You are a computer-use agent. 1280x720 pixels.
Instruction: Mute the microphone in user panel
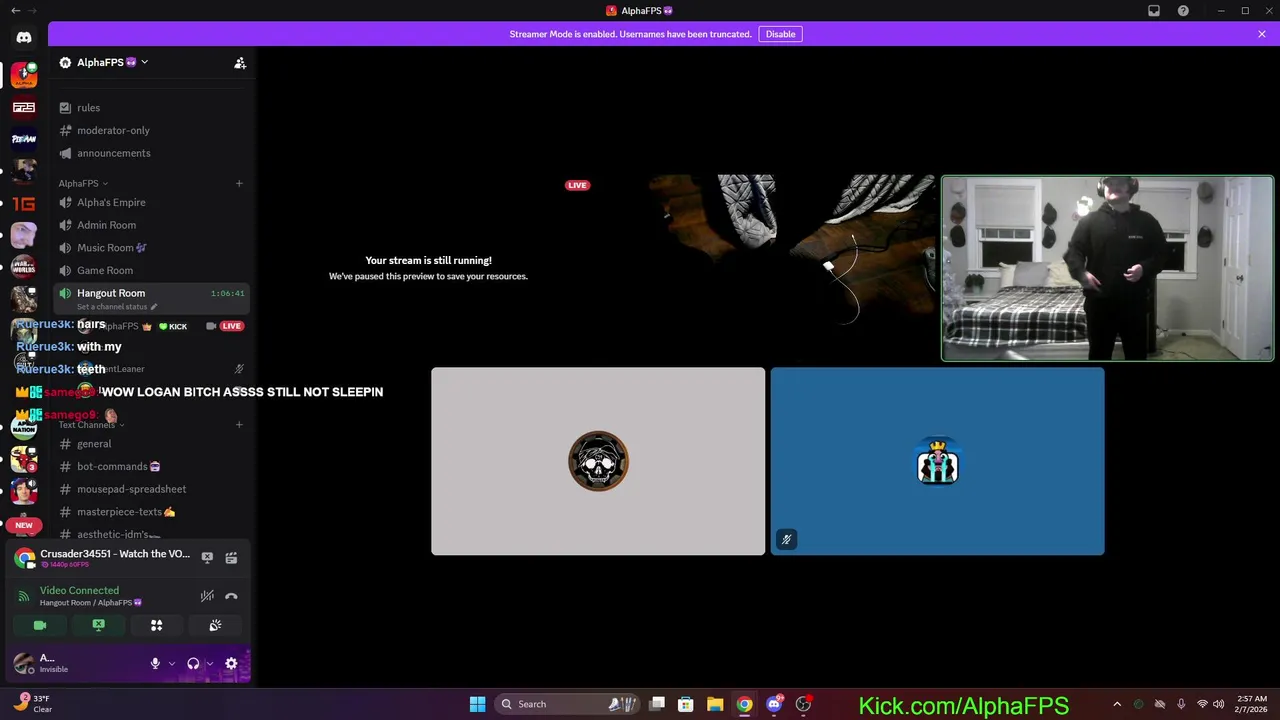coord(155,664)
